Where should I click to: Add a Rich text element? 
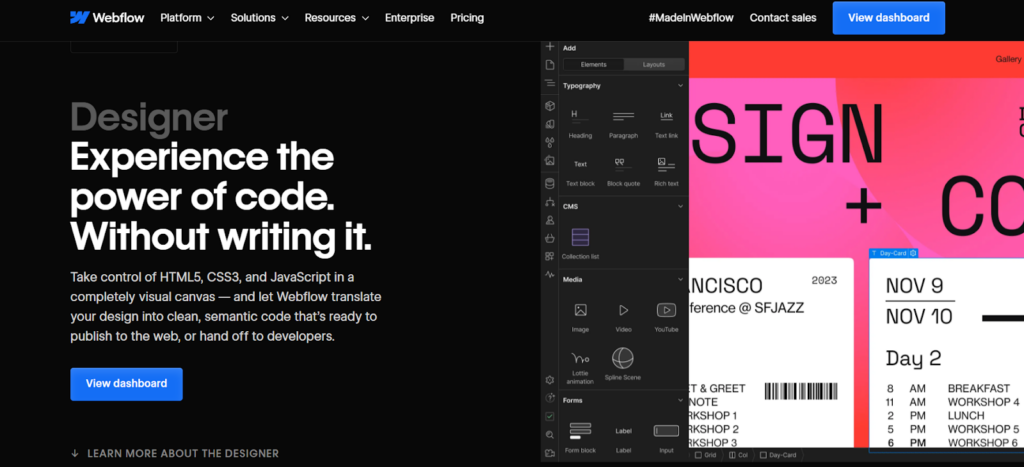(666, 172)
